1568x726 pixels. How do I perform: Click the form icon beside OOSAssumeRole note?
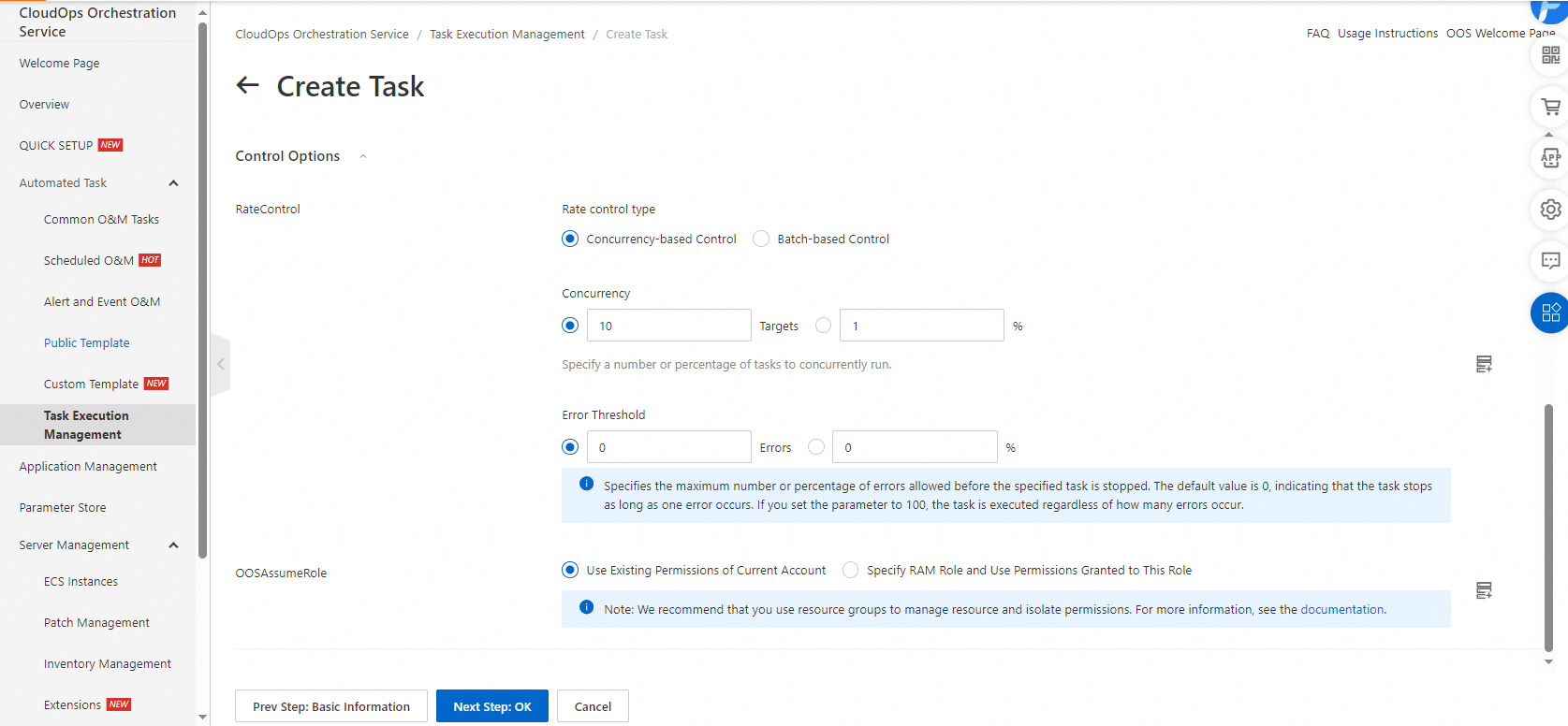click(x=1484, y=590)
